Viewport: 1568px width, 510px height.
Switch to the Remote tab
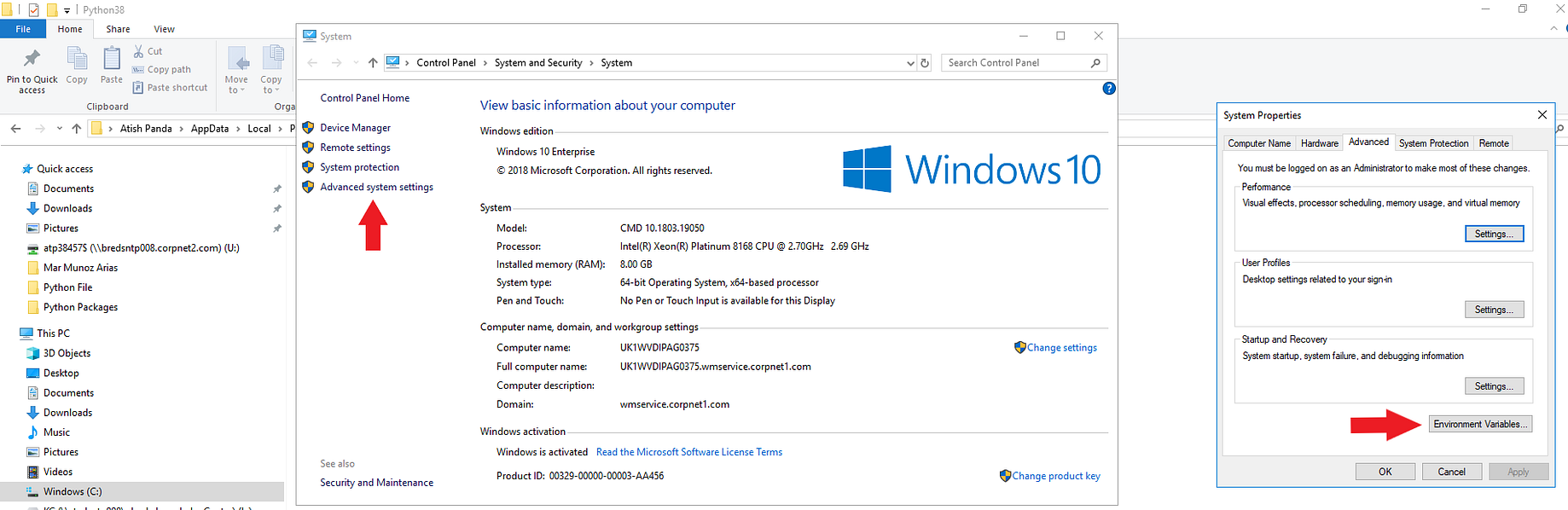[x=1493, y=143]
